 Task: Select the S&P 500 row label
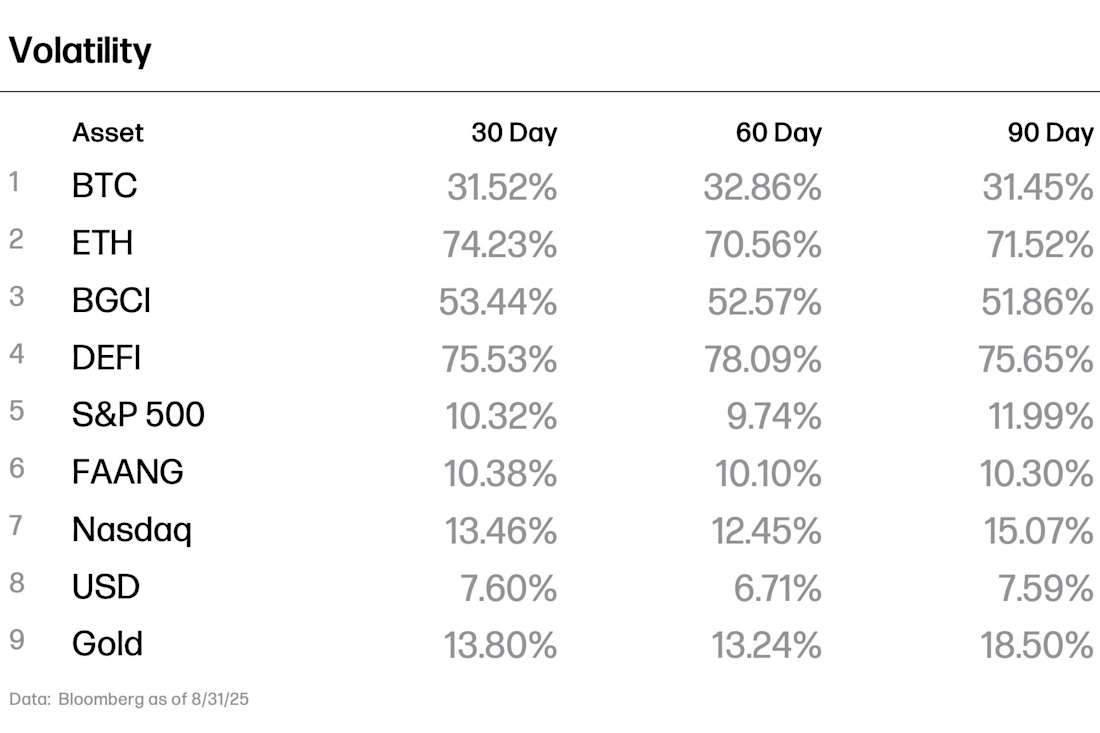click(x=138, y=415)
